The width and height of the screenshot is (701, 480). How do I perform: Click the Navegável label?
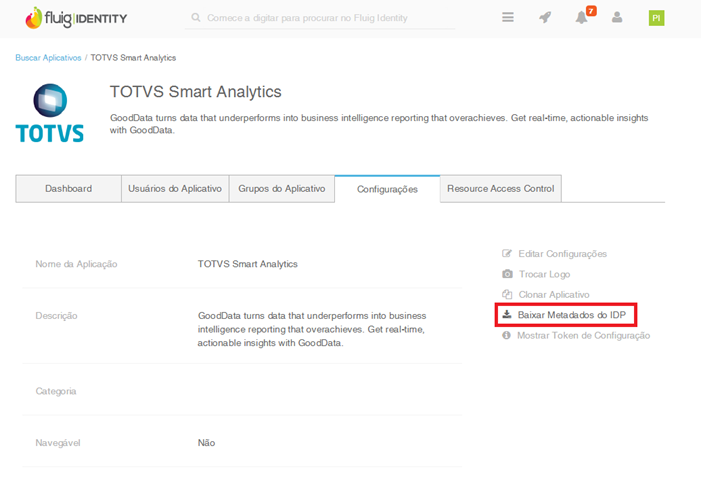point(58,442)
